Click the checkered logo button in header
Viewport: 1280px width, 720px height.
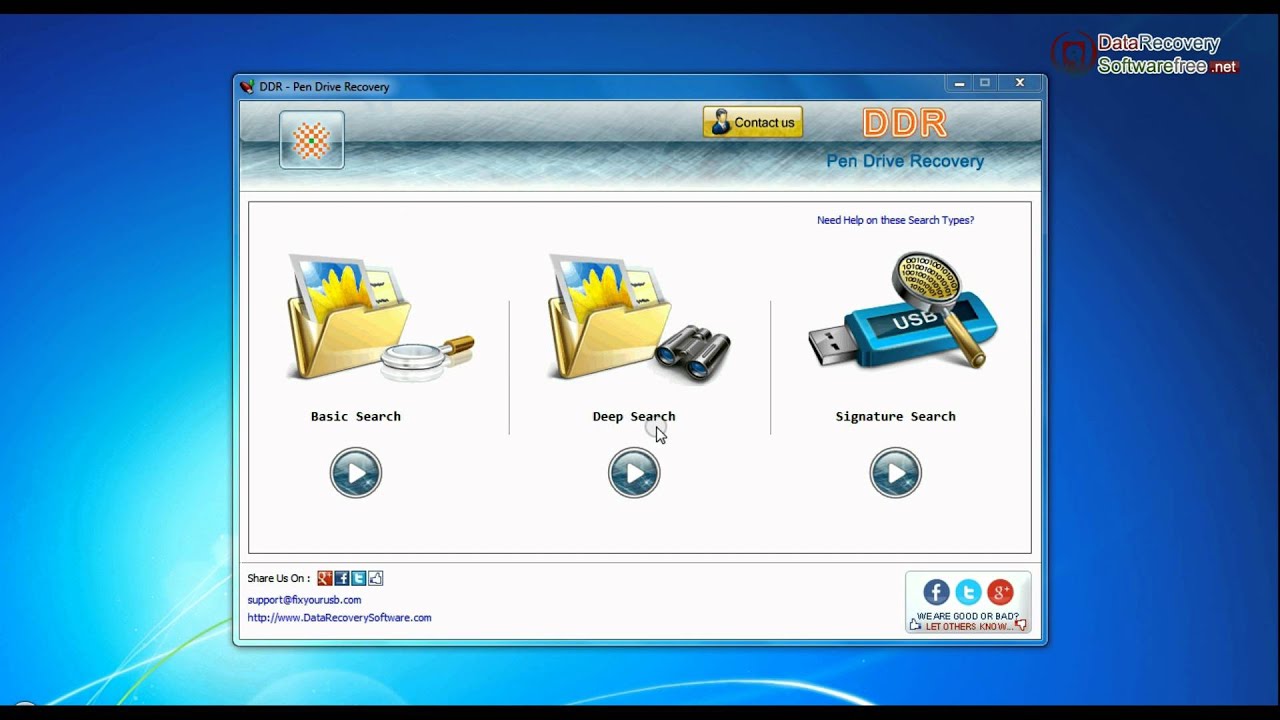[312, 140]
